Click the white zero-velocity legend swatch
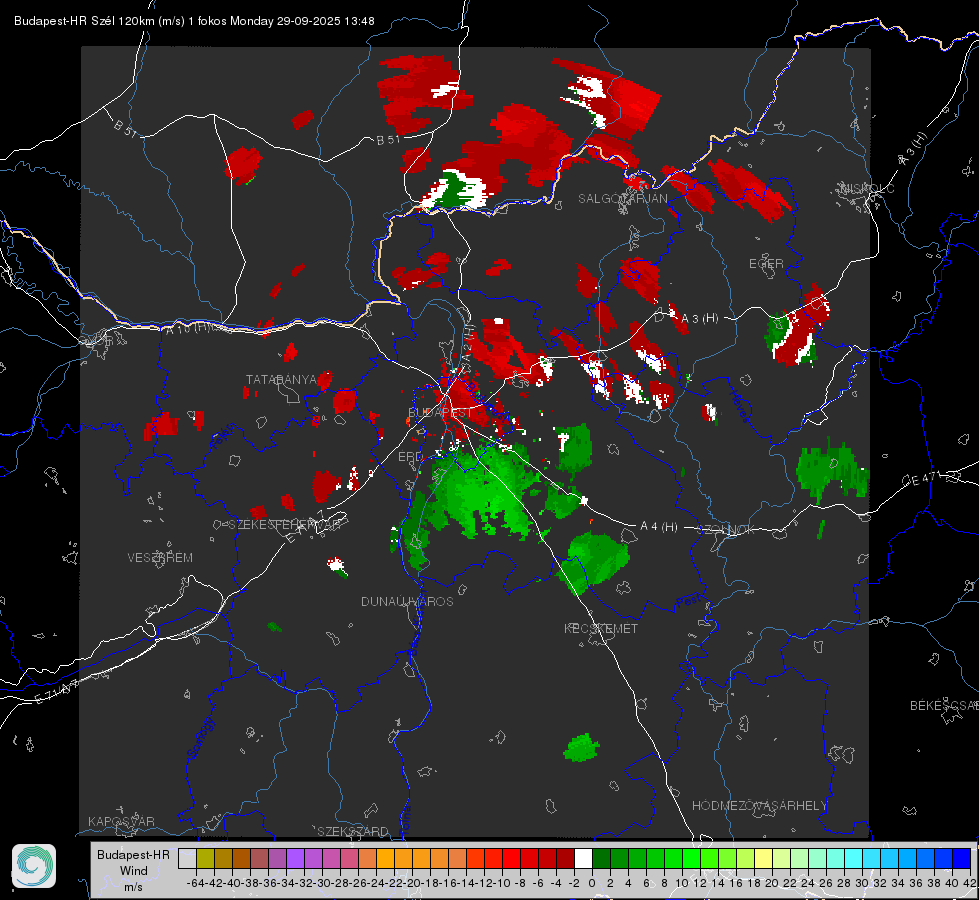The image size is (979, 900). point(583,858)
